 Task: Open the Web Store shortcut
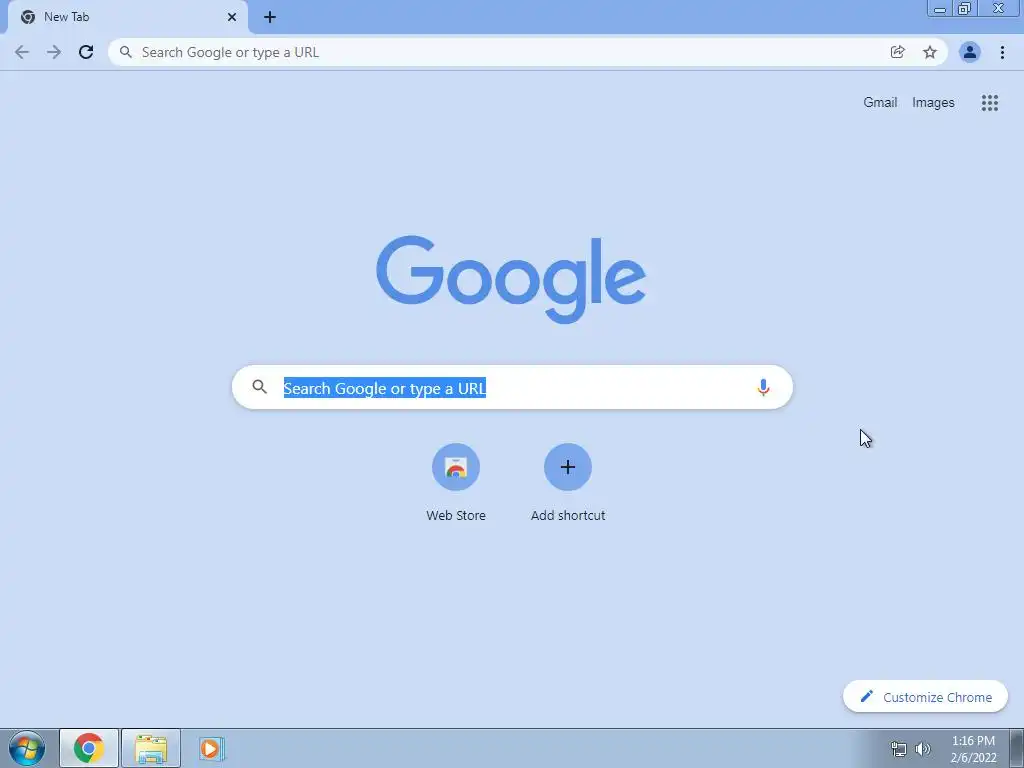tap(456, 483)
